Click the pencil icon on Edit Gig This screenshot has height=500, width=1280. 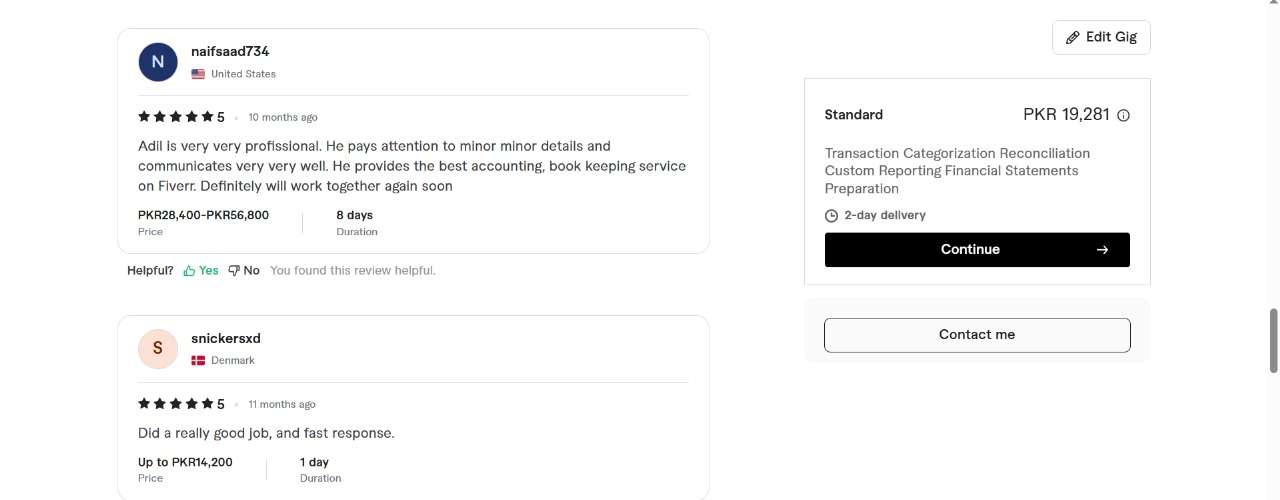click(x=1073, y=37)
